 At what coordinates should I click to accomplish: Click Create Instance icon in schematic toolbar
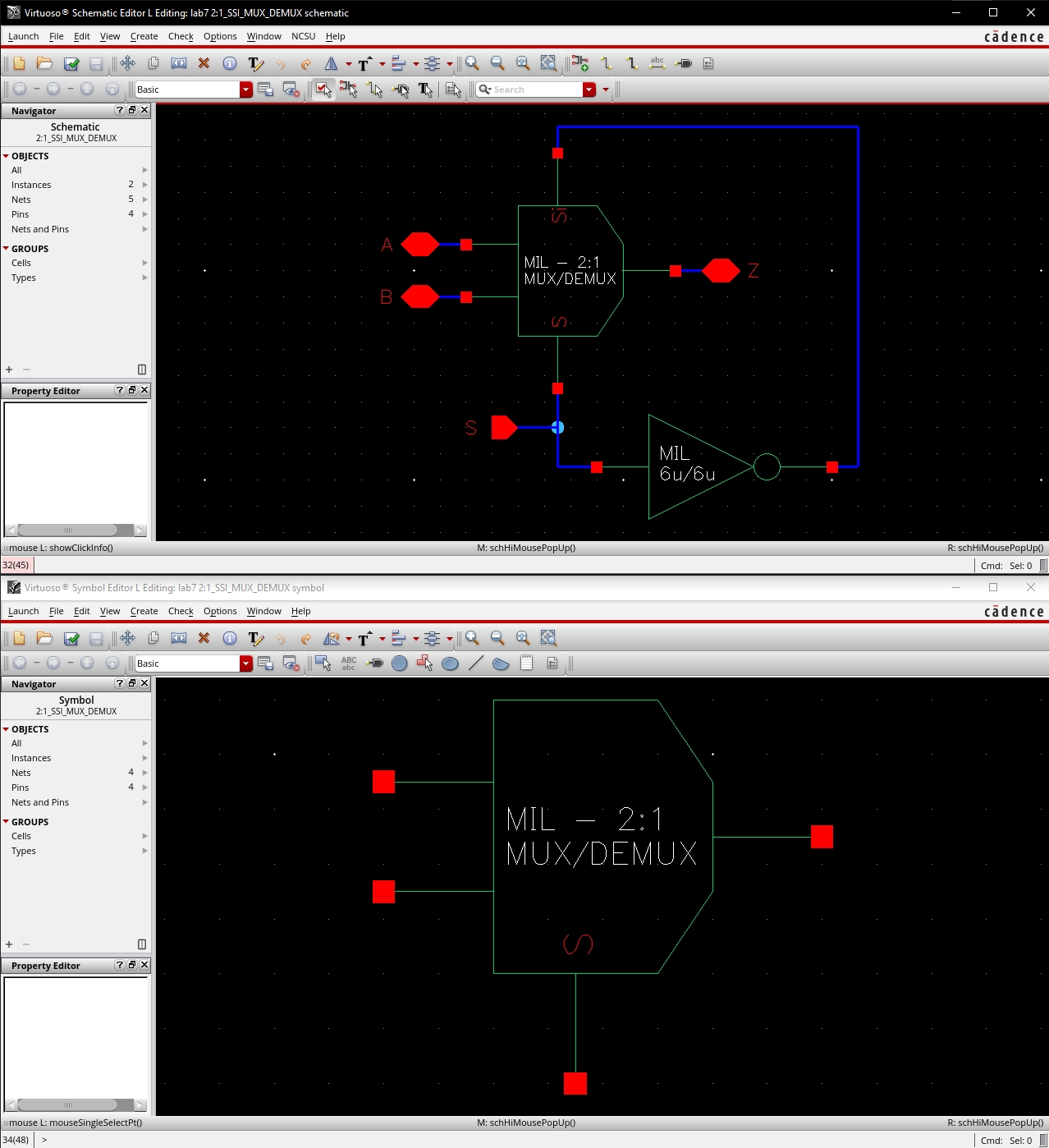coord(580,63)
